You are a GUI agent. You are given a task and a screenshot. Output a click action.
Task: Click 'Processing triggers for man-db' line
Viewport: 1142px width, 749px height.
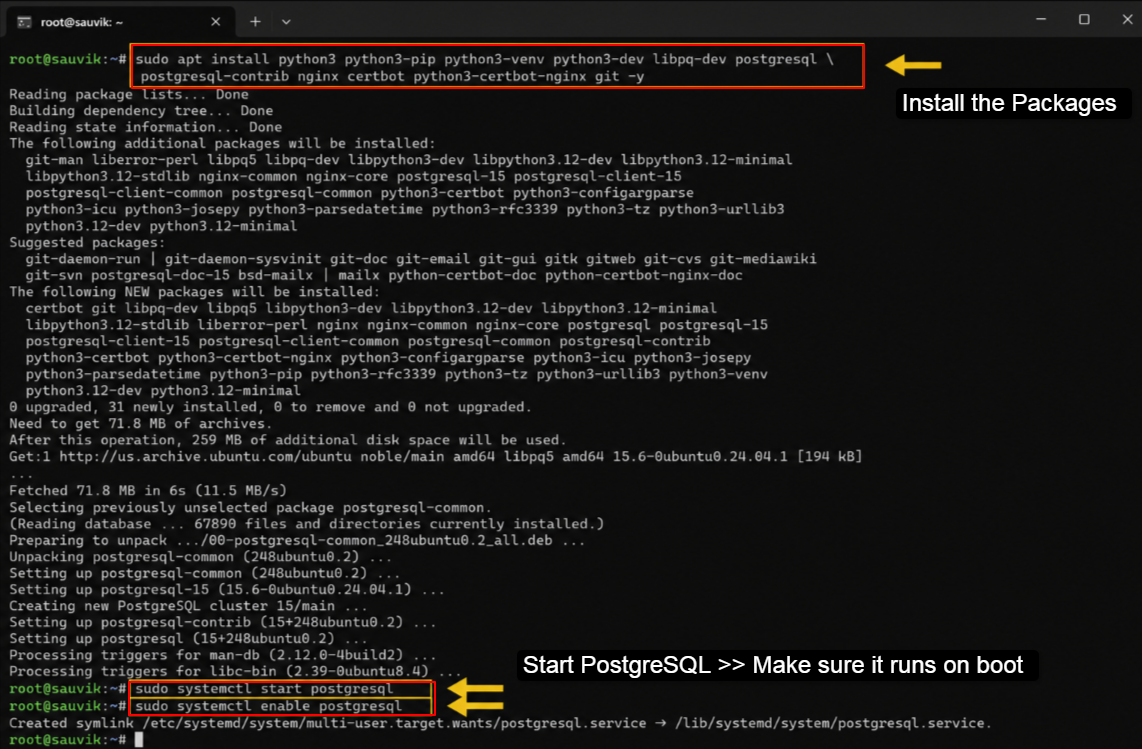point(222,655)
